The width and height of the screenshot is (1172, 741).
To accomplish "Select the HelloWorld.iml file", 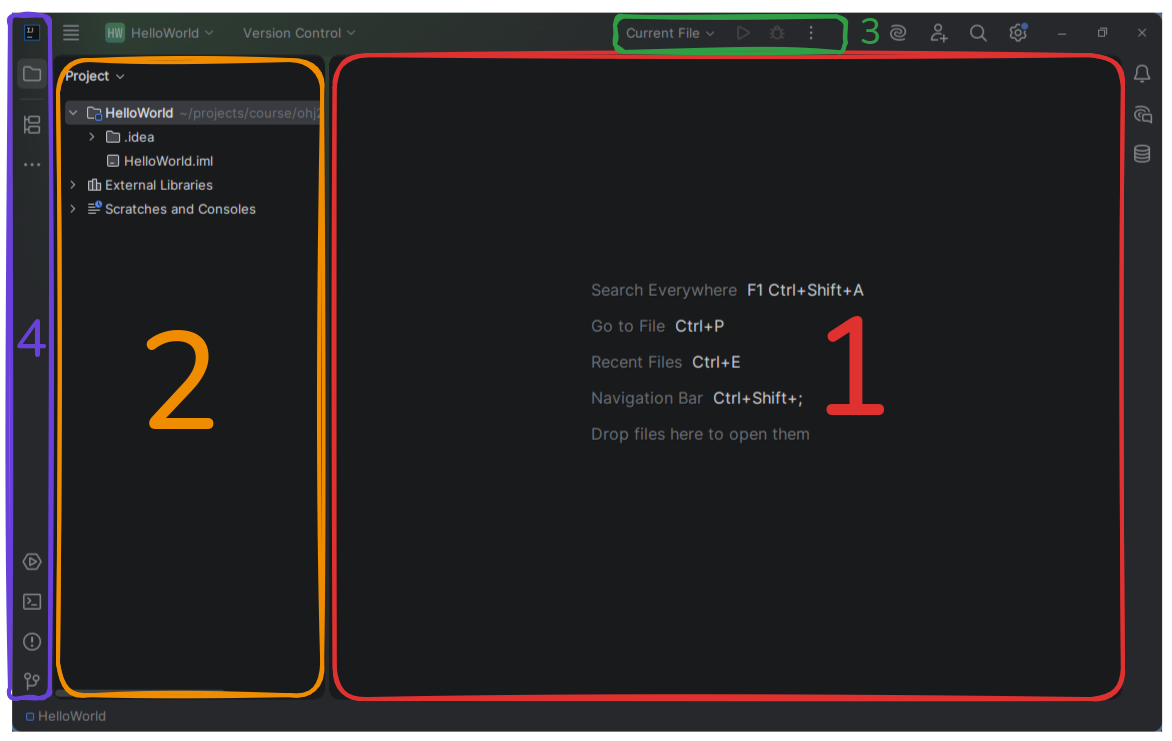I will point(168,161).
